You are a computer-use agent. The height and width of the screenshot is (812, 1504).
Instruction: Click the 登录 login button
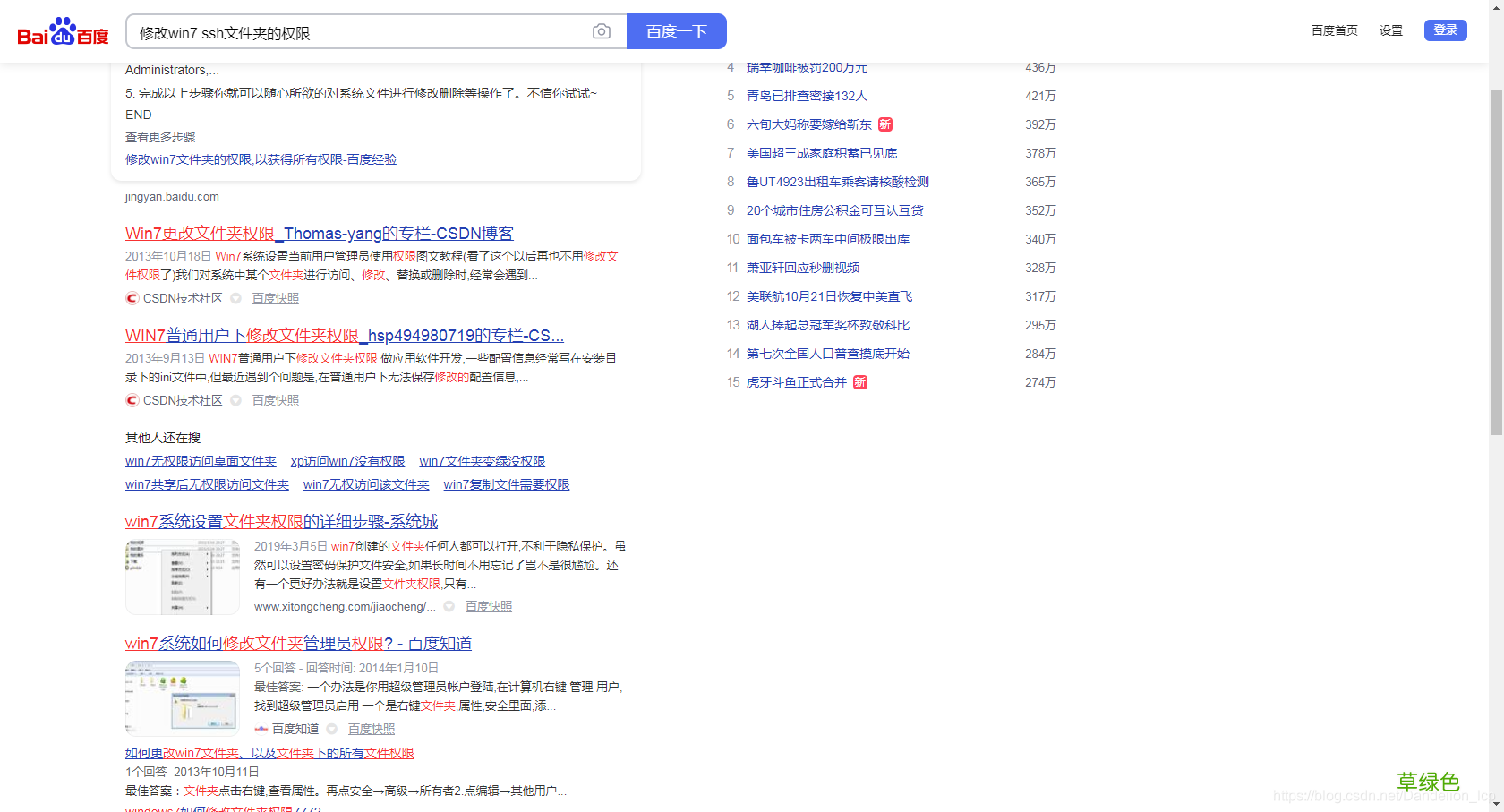pos(1445,30)
